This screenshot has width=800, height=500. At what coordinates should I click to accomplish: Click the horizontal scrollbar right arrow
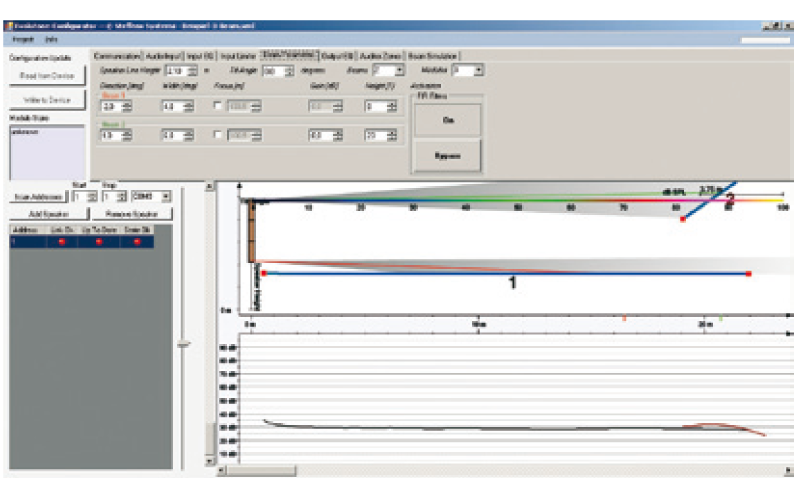coord(789,470)
